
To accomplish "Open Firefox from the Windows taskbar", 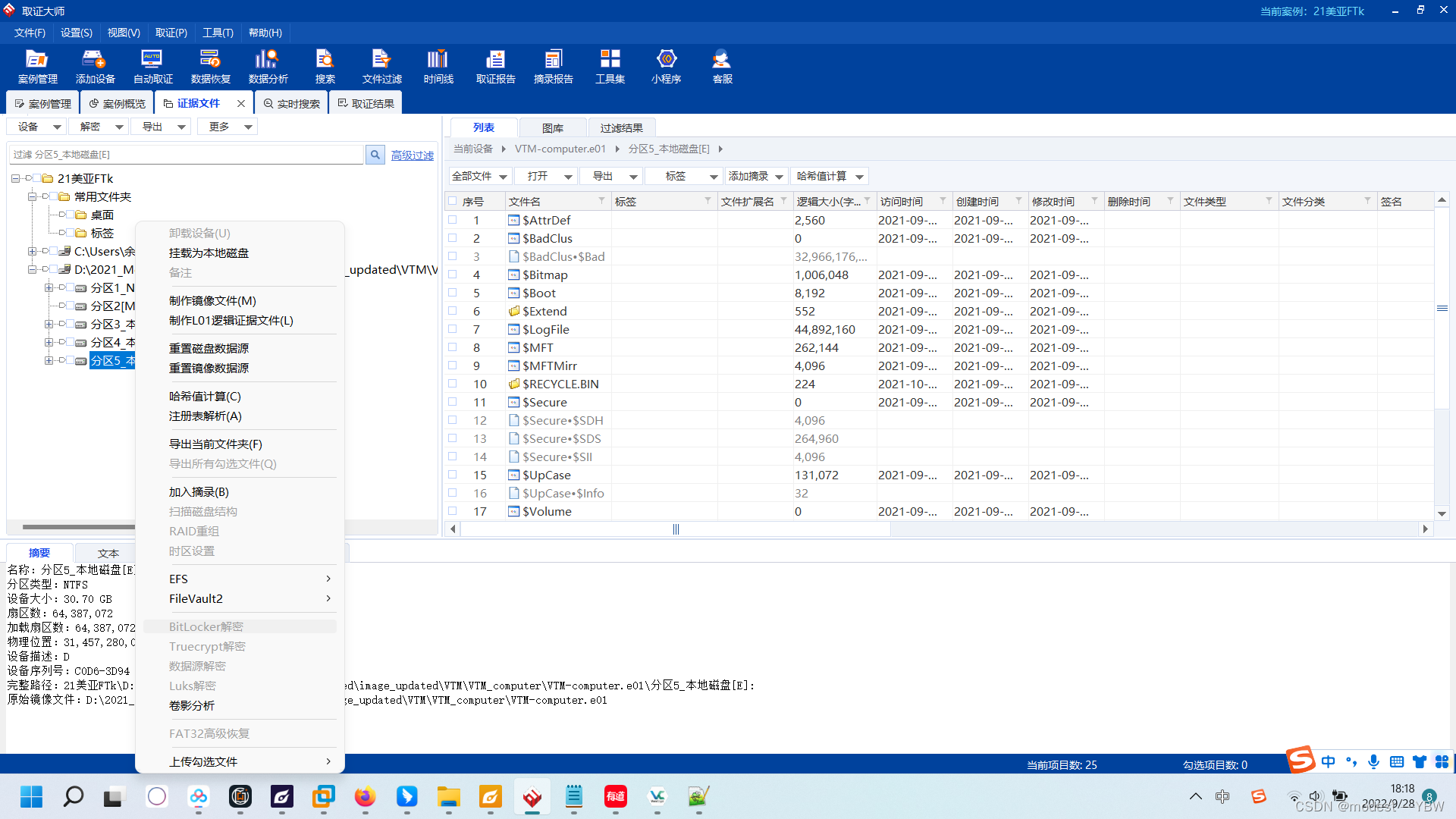I will click(x=365, y=796).
